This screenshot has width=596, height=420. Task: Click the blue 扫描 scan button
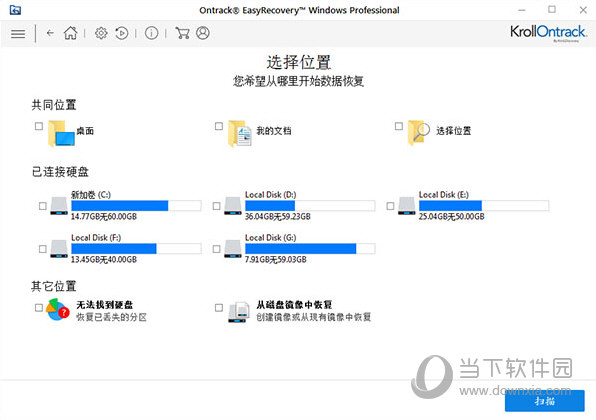click(544, 401)
